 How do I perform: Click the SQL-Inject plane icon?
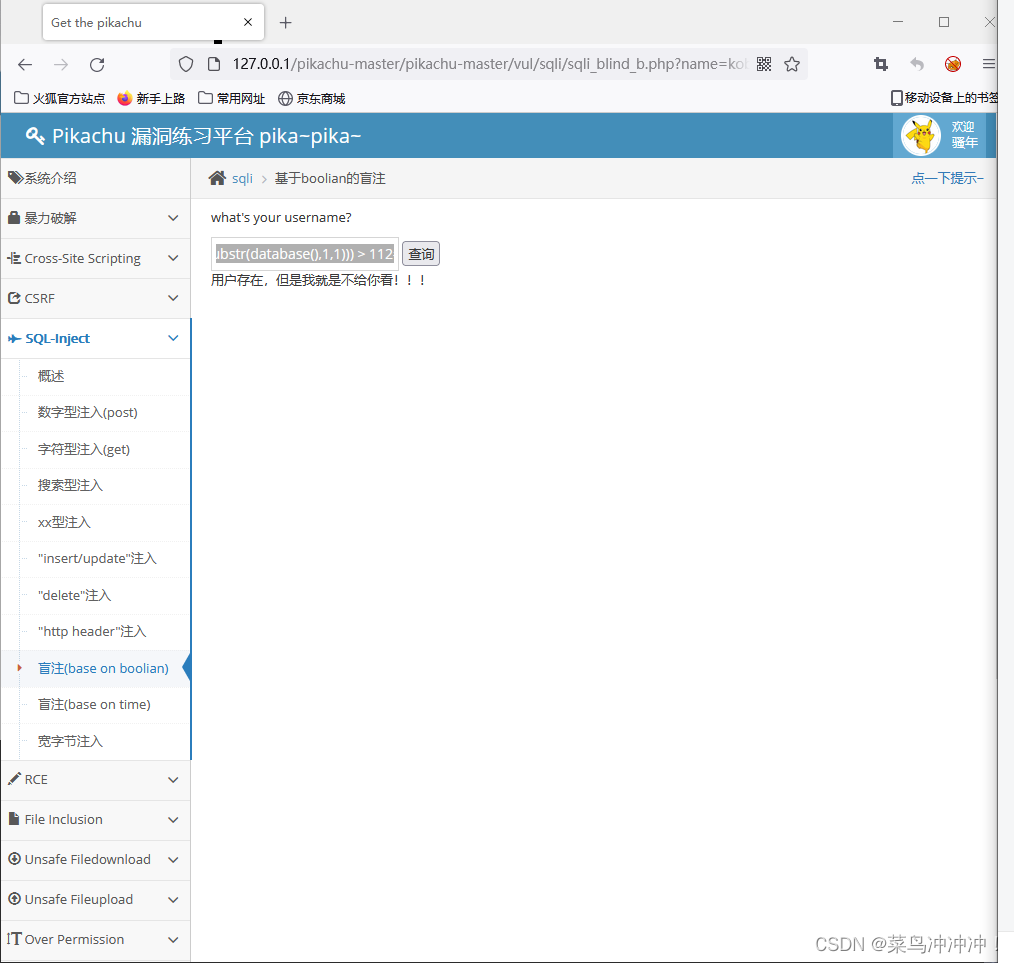(14, 338)
